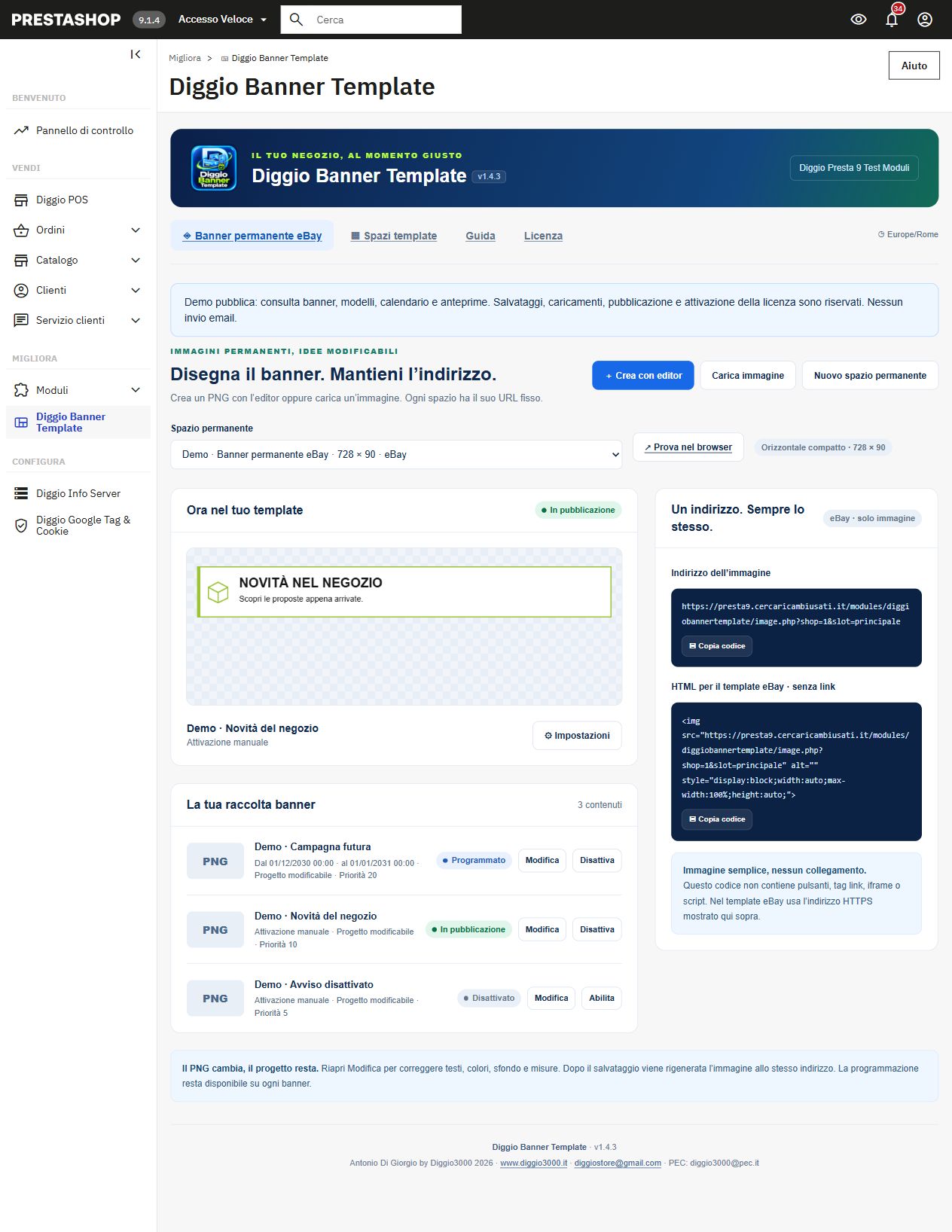Click the Diggio Presta 9 Test Moduli button

854,168
